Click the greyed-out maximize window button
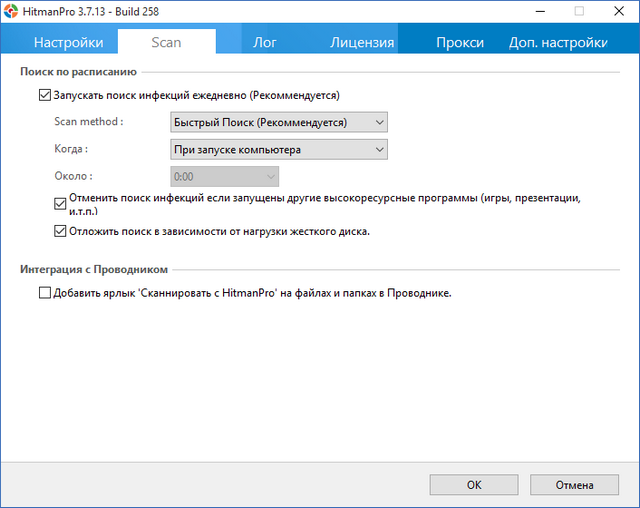The width and height of the screenshot is (640, 508). pos(579,11)
